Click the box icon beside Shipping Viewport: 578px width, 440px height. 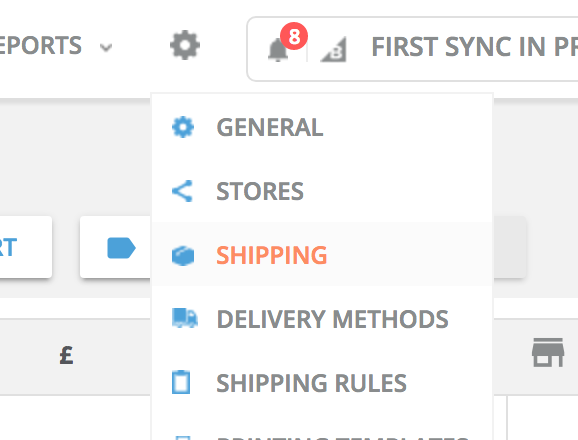click(x=183, y=255)
